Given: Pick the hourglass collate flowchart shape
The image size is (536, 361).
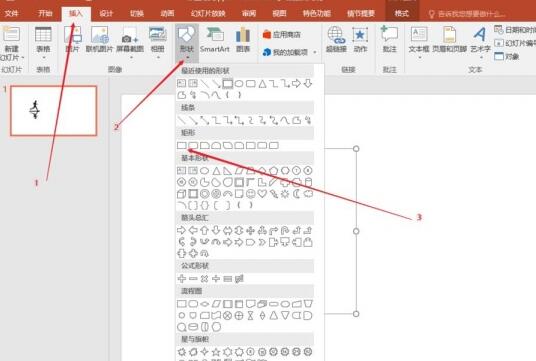Looking at the screenshot, I should (251, 315).
